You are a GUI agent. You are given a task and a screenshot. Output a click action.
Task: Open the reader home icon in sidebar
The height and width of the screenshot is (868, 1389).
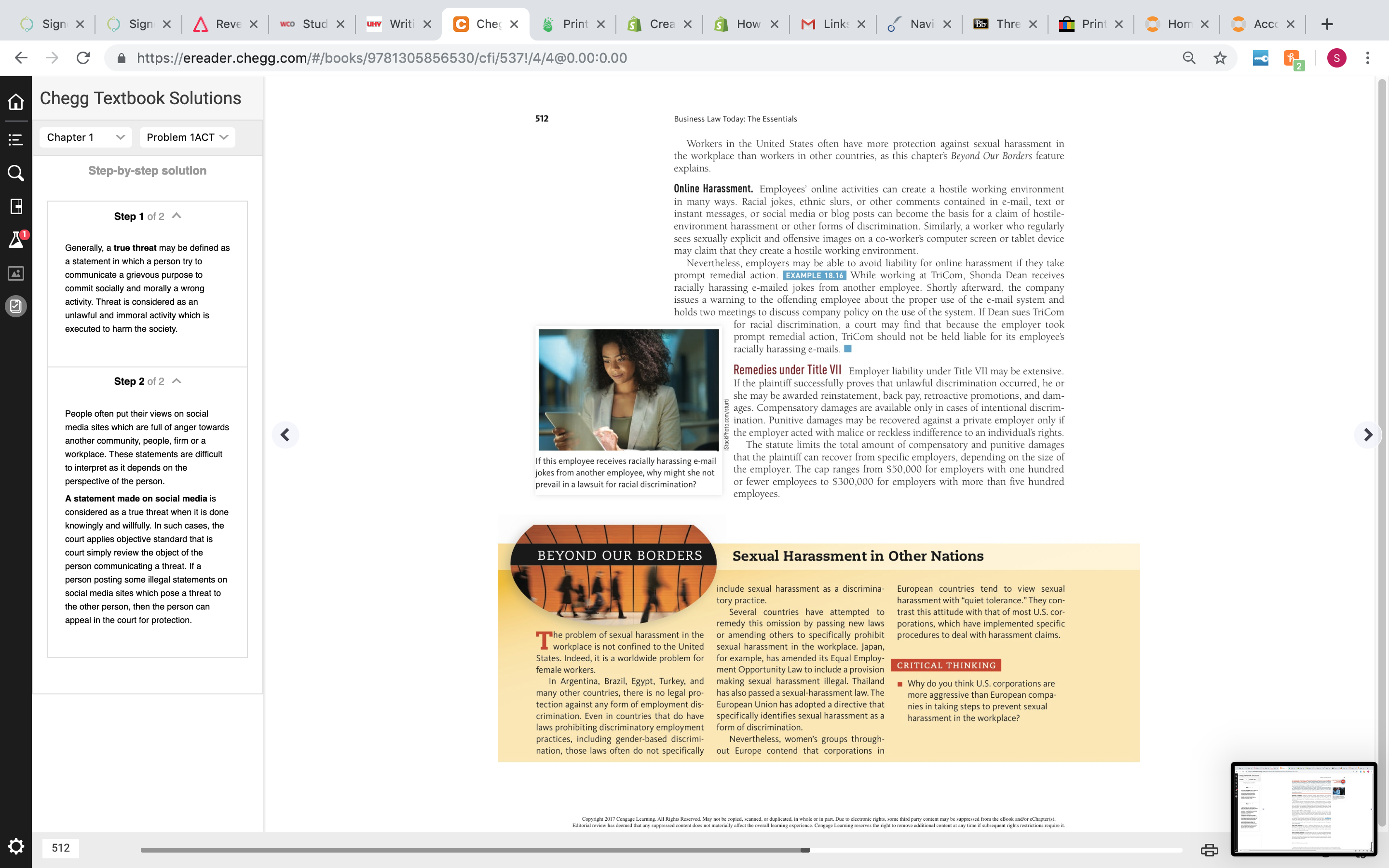[15, 102]
